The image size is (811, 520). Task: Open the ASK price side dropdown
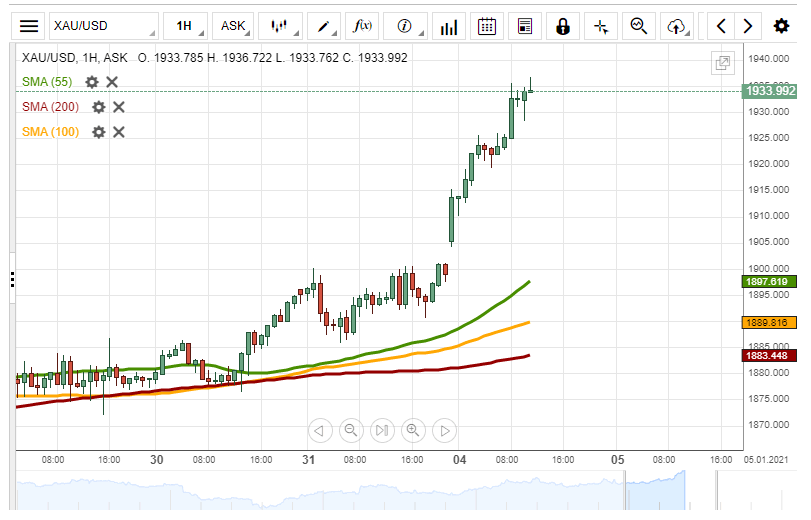pyautogui.click(x=234, y=26)
